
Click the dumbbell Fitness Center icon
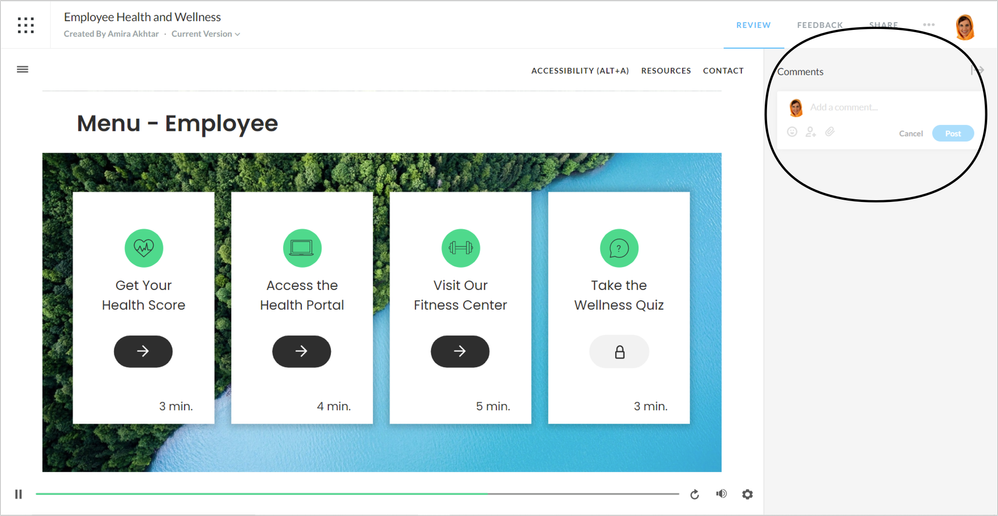coord(461,248)
